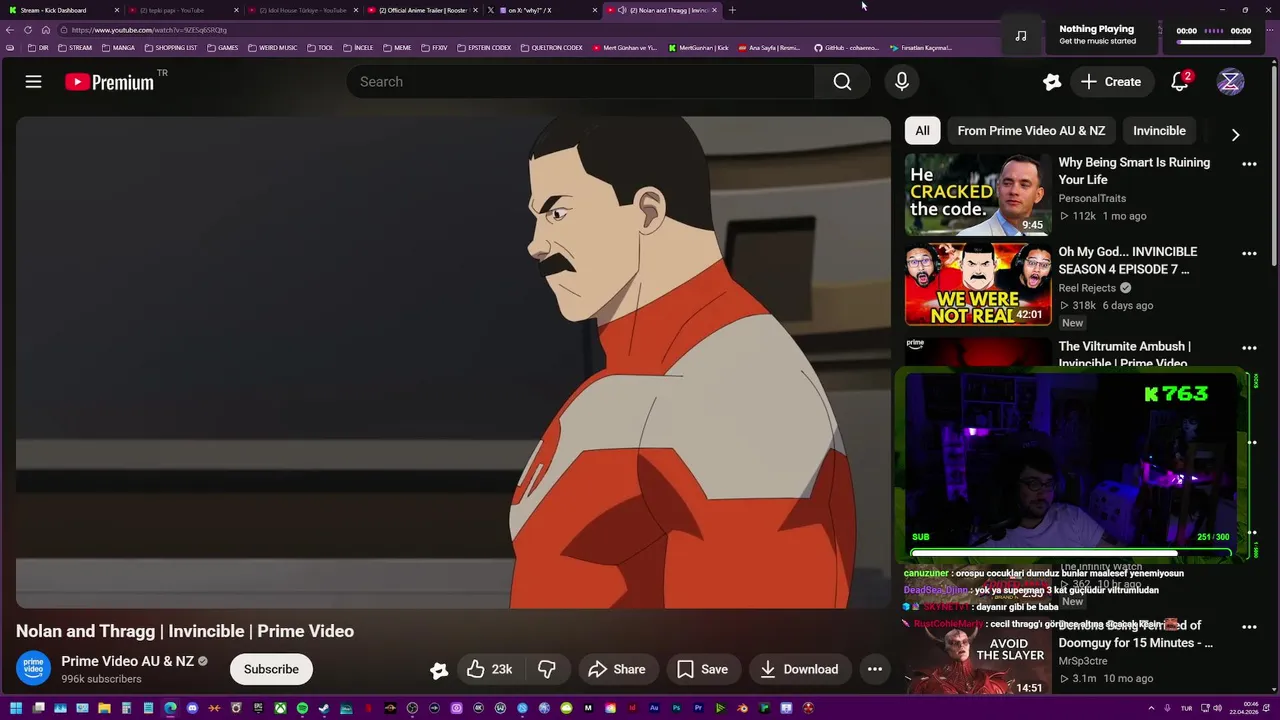Switch to tepki papi YouTube tab
Screen dimensions: 1280x720
[x=183, y=10]
